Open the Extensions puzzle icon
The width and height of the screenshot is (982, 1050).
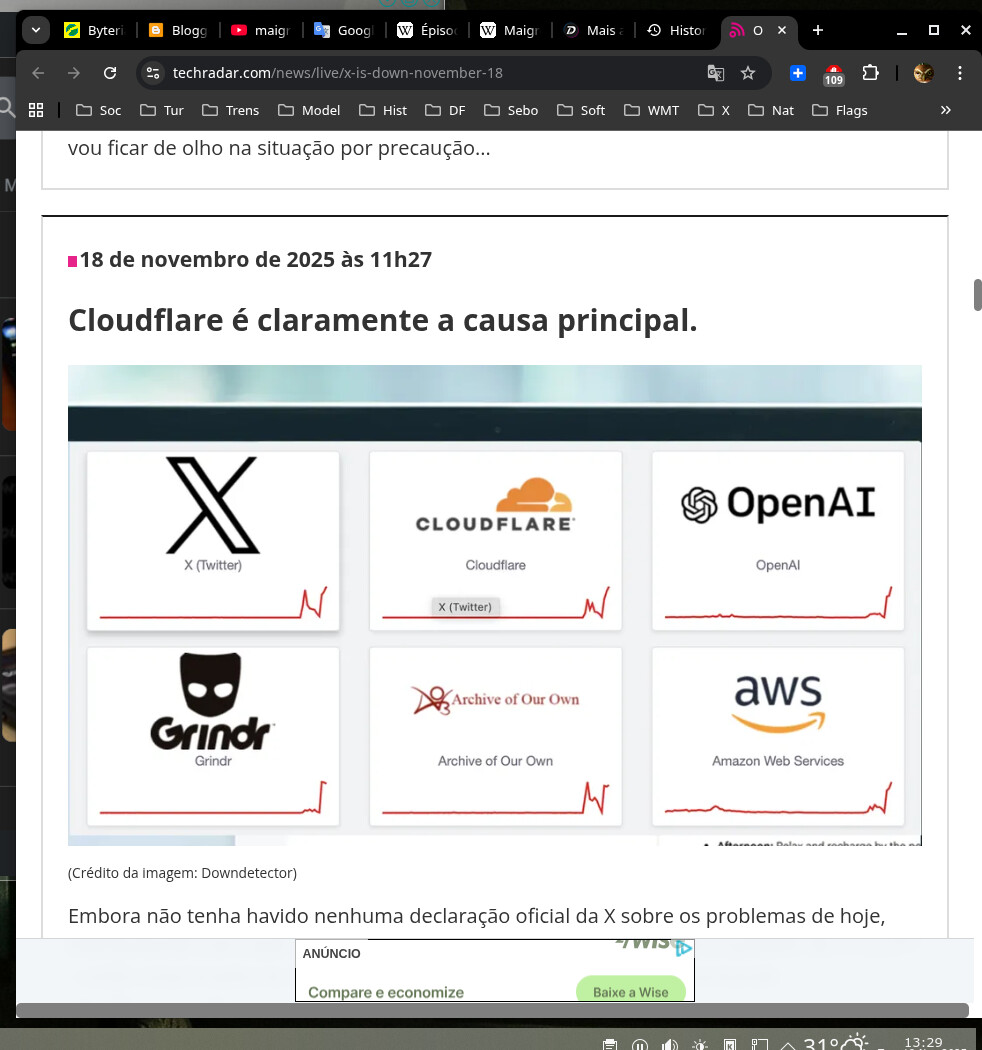870,73
